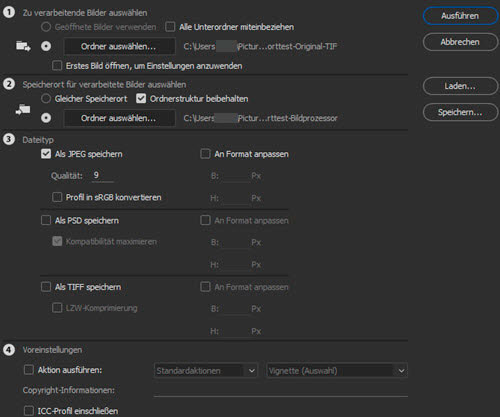Screen dimensions: 500x417
Task: Click the Qualität input field
Action: (102, 175)
